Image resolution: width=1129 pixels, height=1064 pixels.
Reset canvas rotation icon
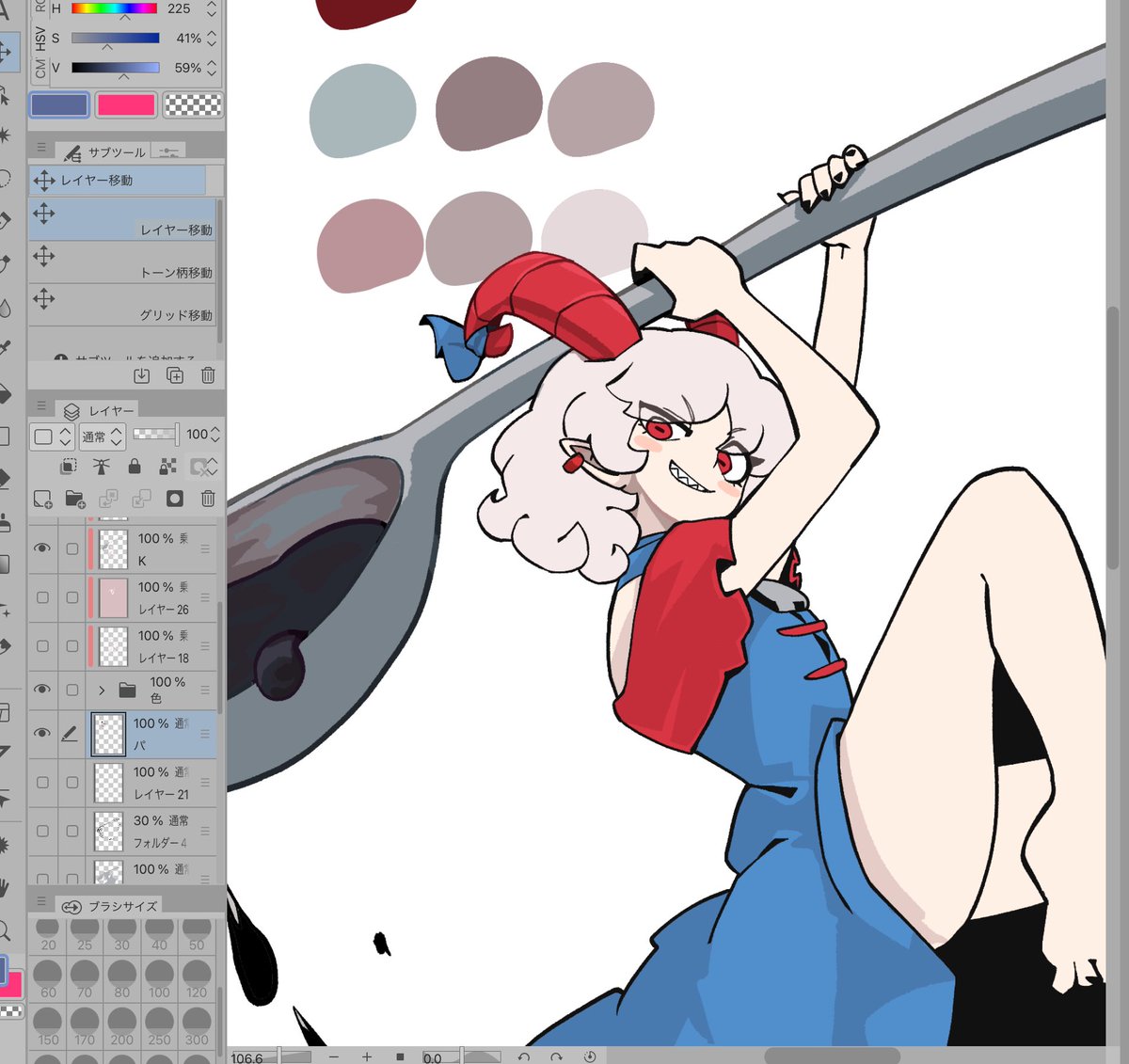pyautogui.click(x=590, y=1056)
